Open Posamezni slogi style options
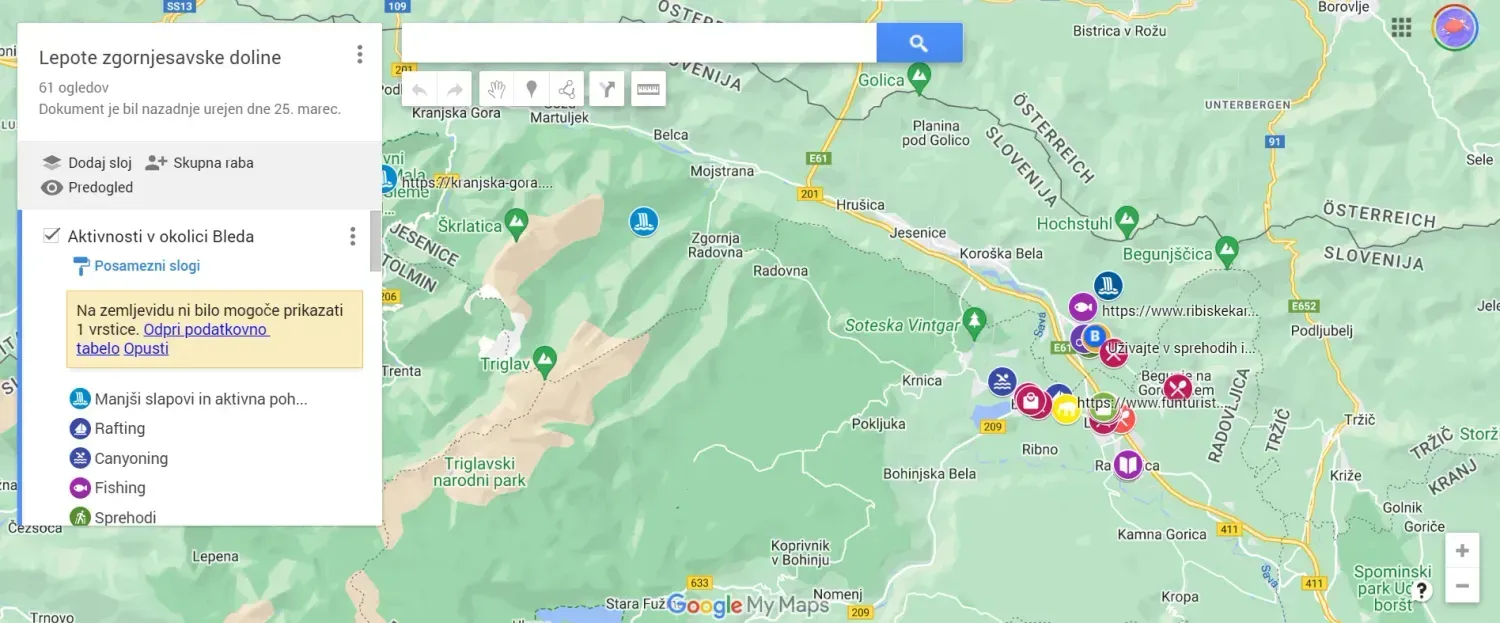Image resolution: width=1500 pixels, height=623 pixels. point(136,266)
